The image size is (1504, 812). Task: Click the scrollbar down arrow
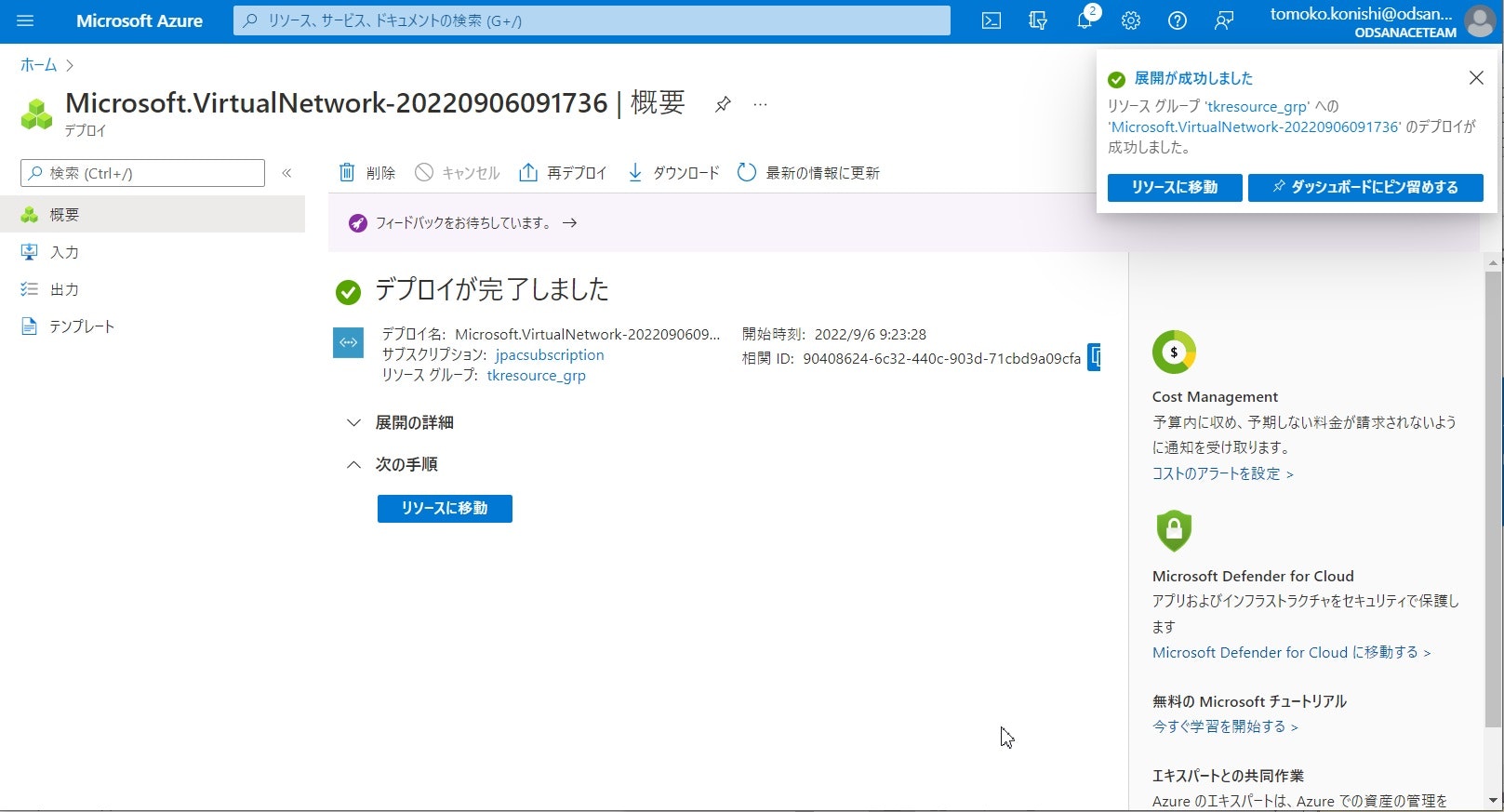pos(1494,800)
